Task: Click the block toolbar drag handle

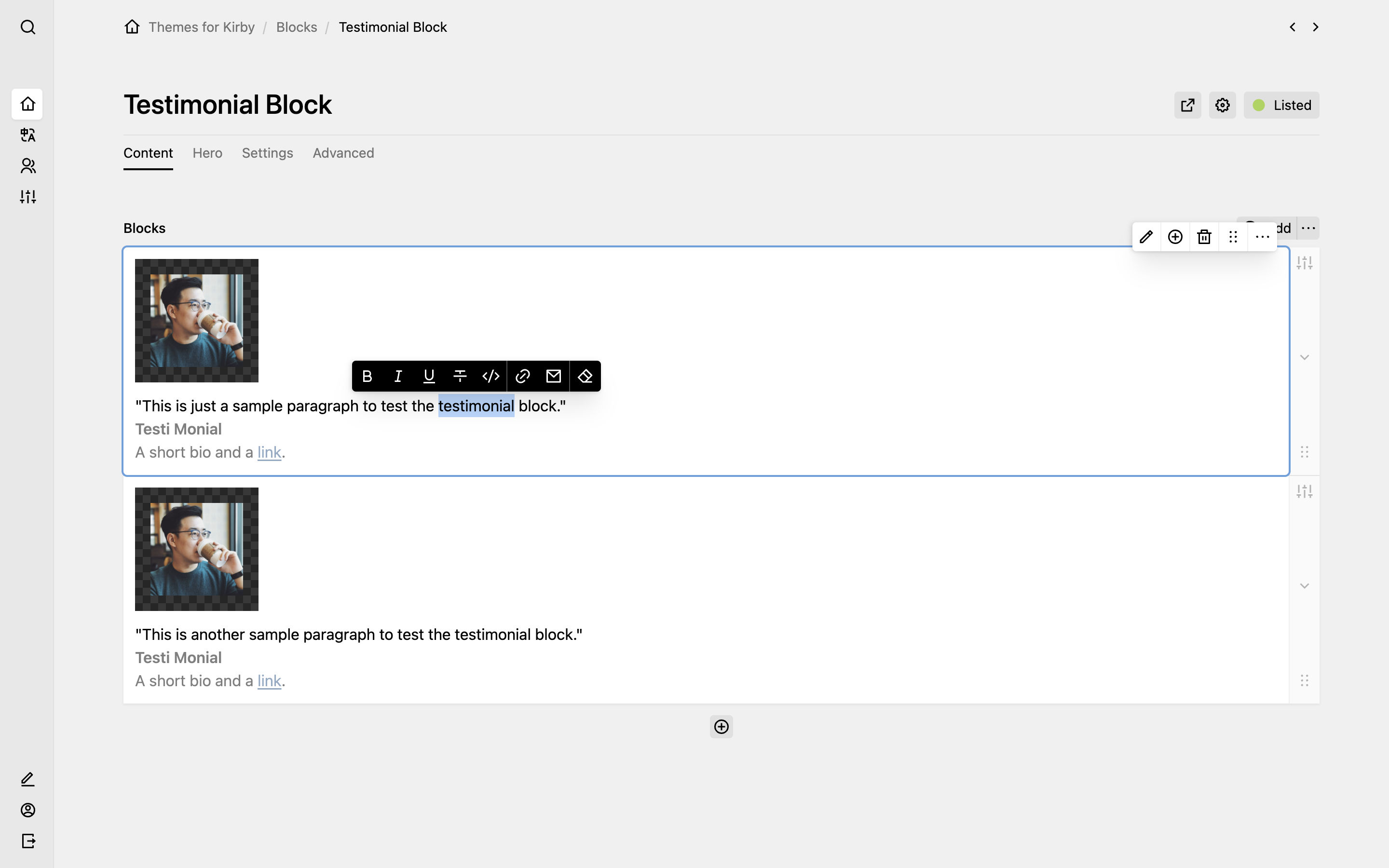Action: pyautogui.click(x=1233, y=236)
